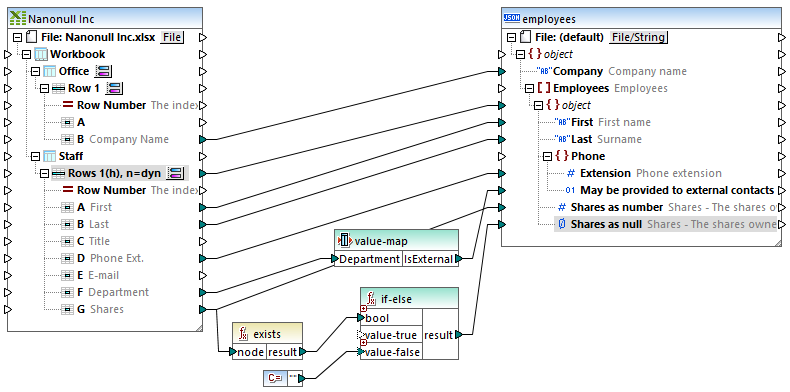Image resolution: width=790 pixels, height=392 pixels.
Task: Click the File button beside Nanonull Inc.xlsx
Action: pyautogui.click(x=172, y=37)
